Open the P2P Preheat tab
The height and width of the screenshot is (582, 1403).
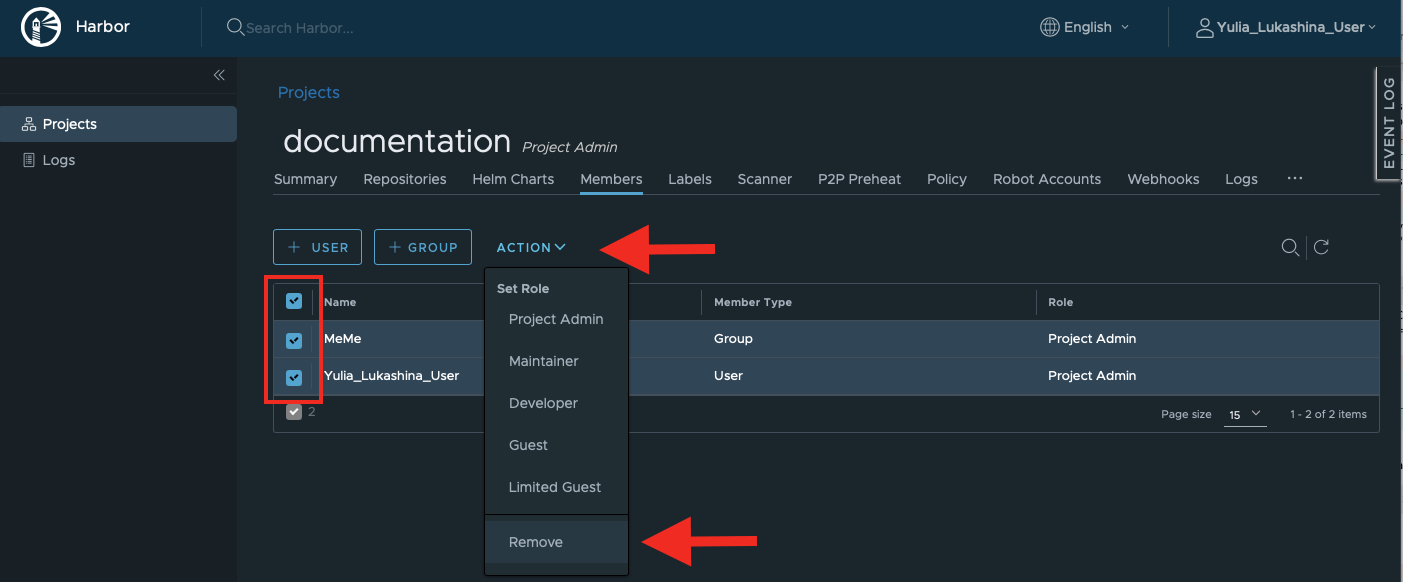pyautogui.click(x=859, y=179)
